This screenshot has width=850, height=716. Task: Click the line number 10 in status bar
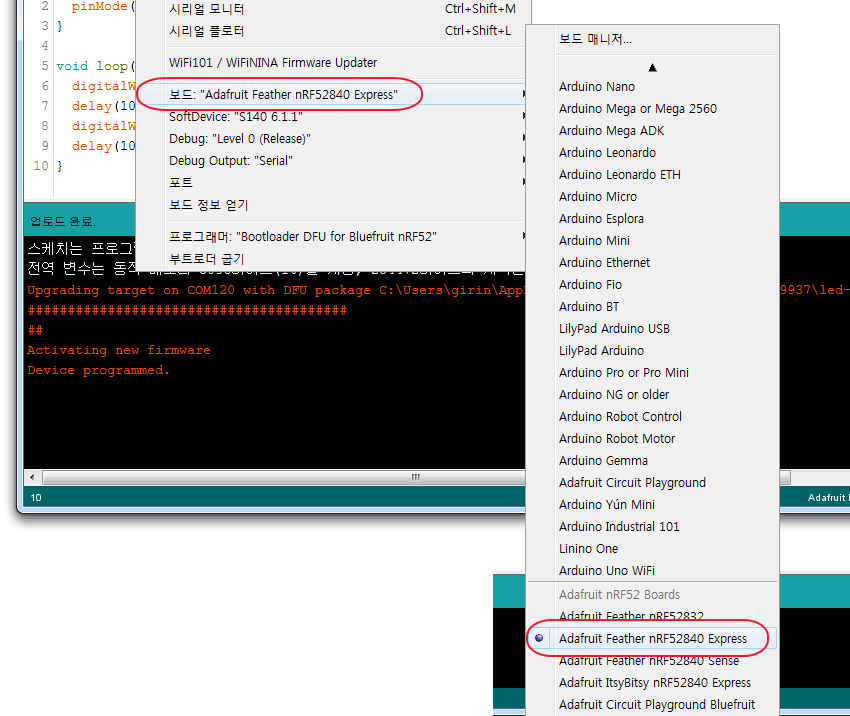36,498
